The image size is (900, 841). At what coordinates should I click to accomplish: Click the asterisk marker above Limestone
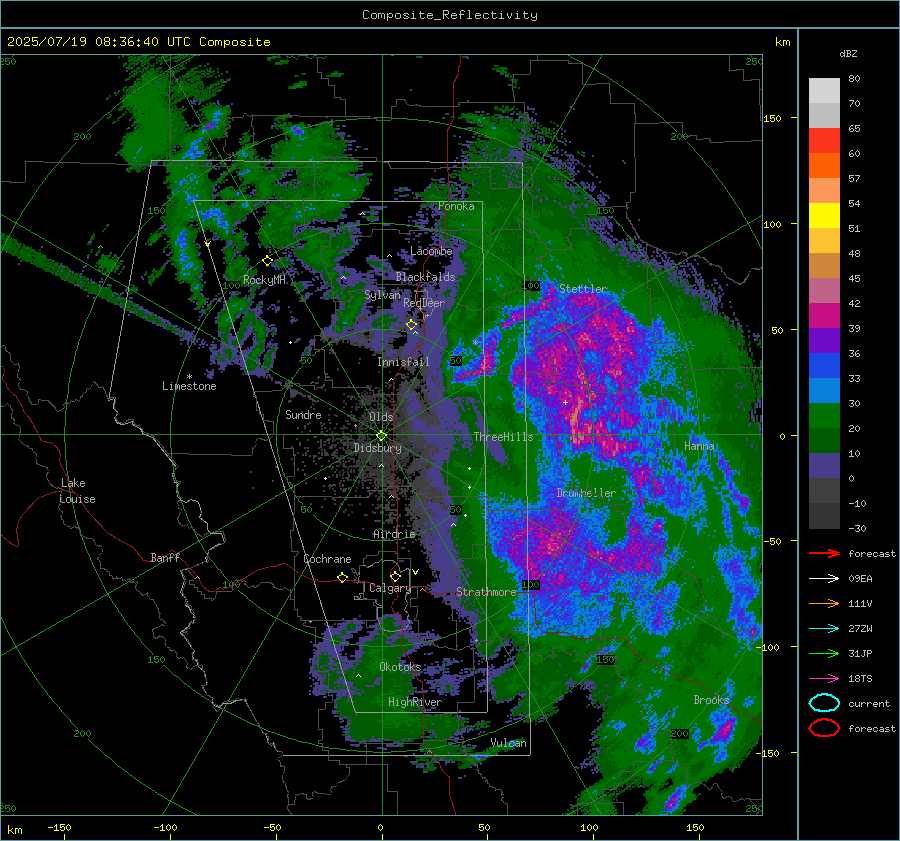click(189, 377)
